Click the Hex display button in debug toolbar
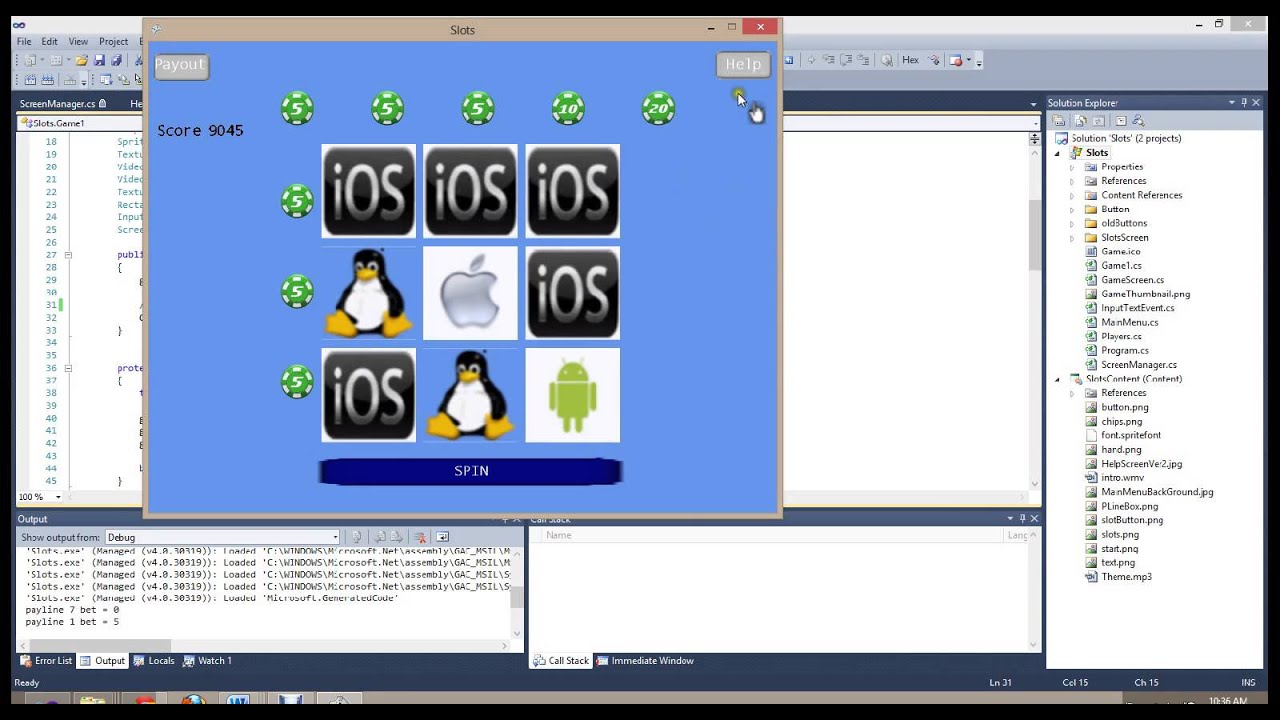1280x720 pixels. (910, 60)
